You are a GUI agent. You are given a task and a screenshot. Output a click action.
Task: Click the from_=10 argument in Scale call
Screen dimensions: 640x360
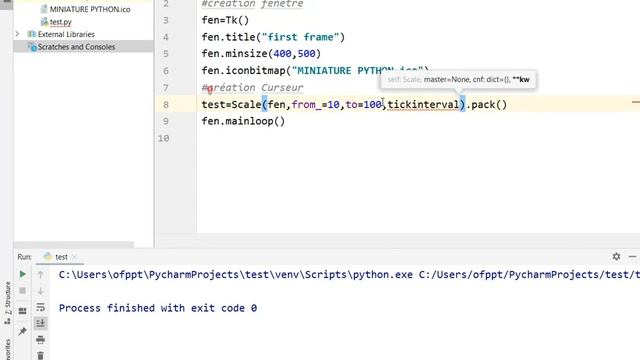(x=316, y=104)
